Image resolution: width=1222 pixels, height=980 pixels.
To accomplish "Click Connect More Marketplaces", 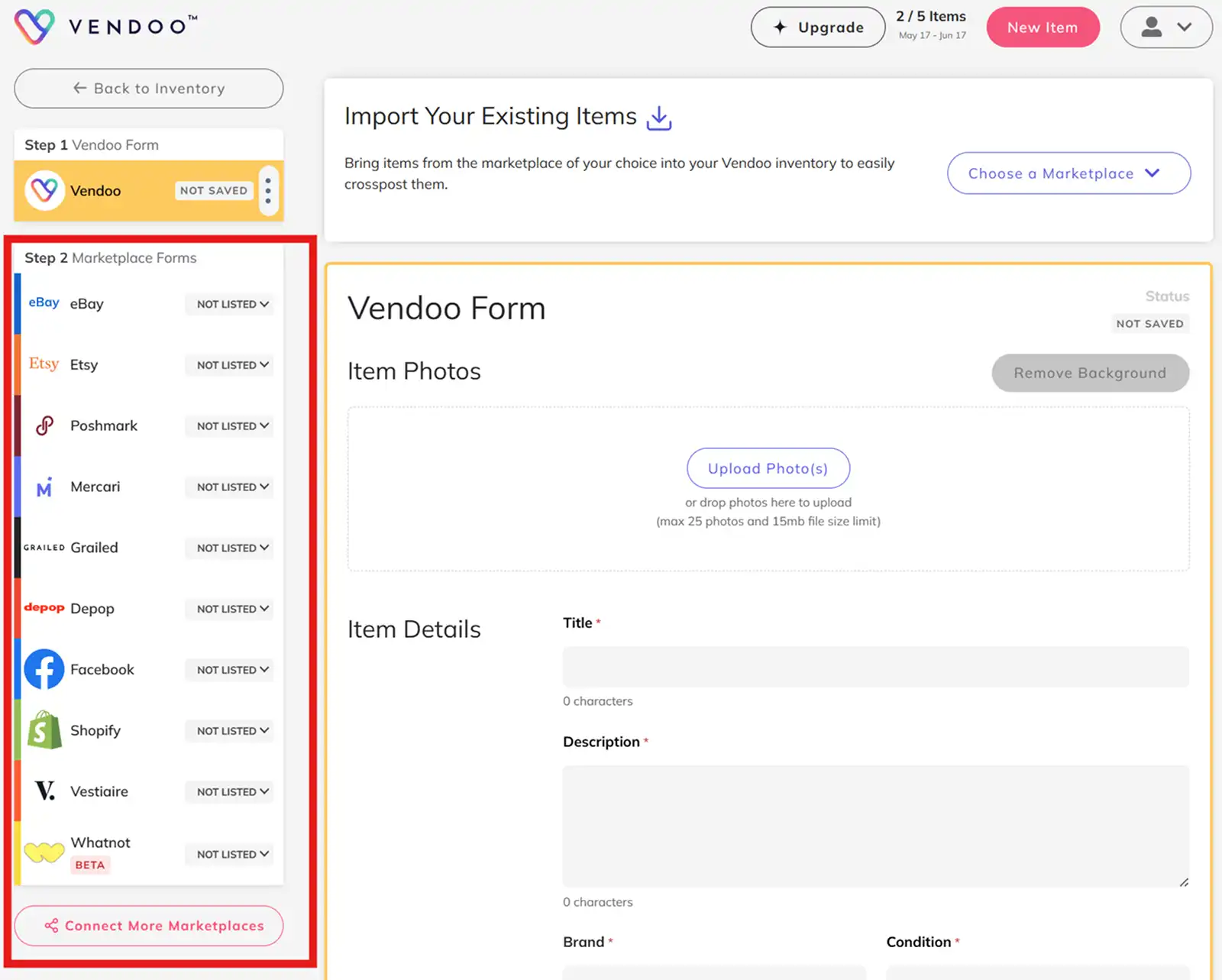I will click(149, 926).
